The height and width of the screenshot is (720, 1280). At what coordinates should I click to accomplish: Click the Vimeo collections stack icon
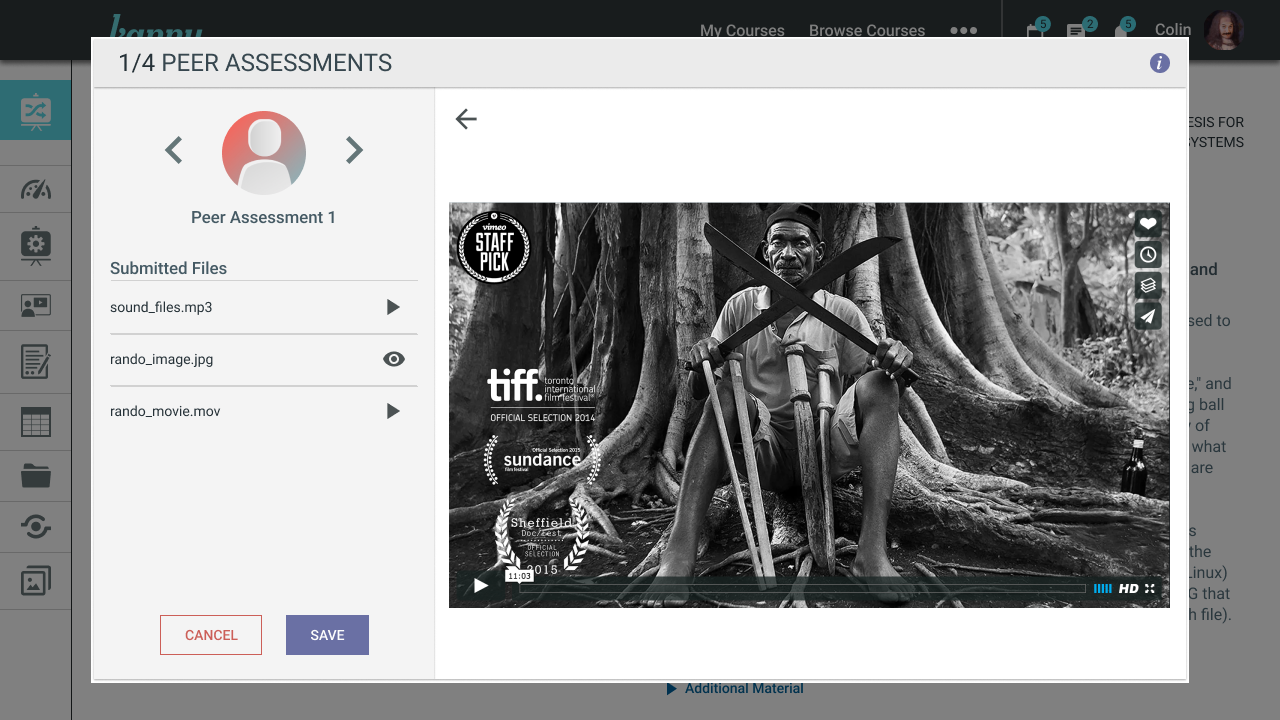click(1148, 285)
